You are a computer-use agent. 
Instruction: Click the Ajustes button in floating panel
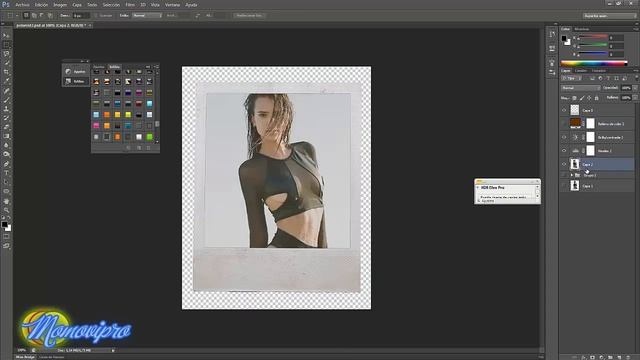pyautogui.click(x=76, y=71)
